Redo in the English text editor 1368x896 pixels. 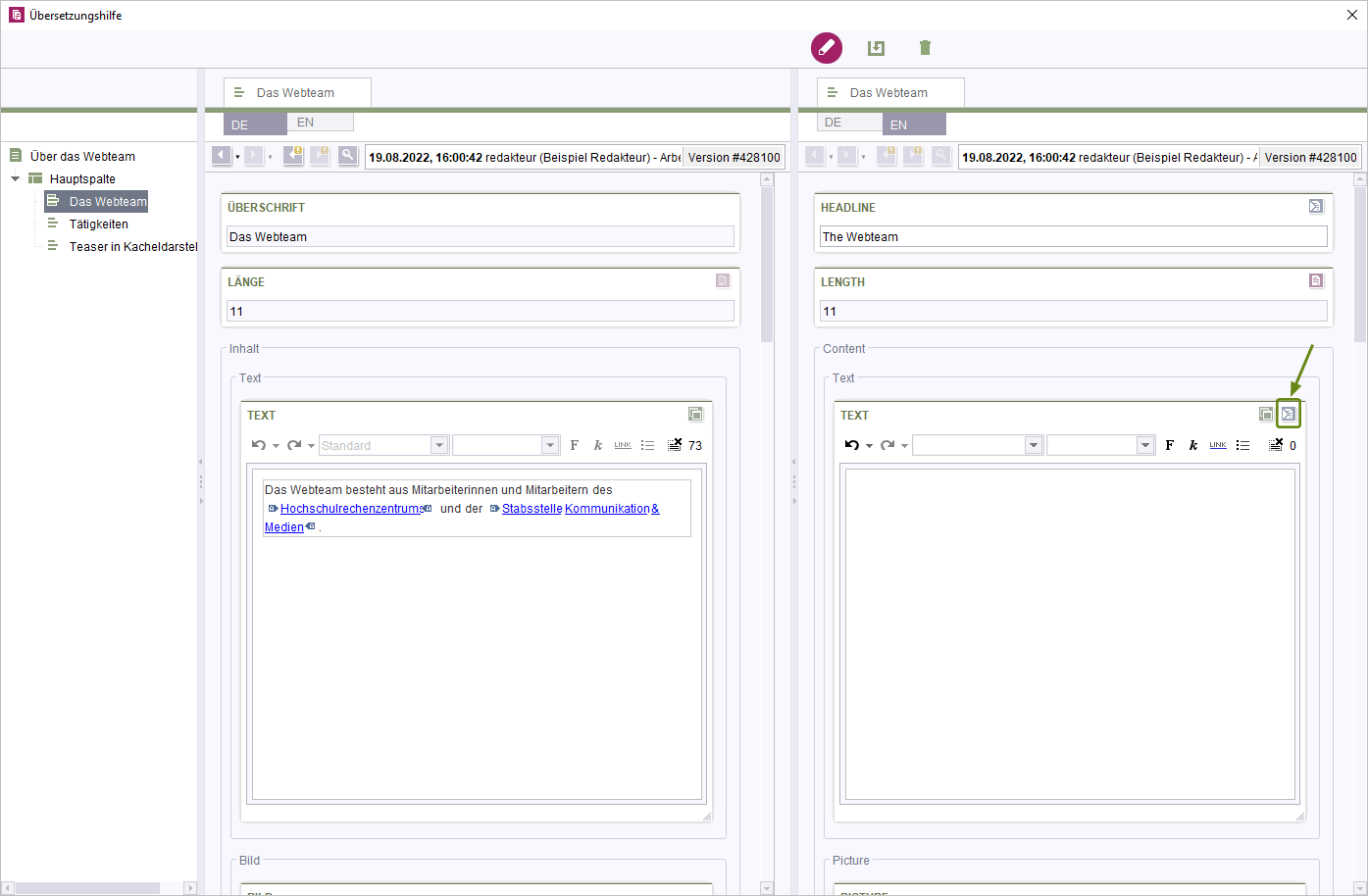click(x=887, y=445)
